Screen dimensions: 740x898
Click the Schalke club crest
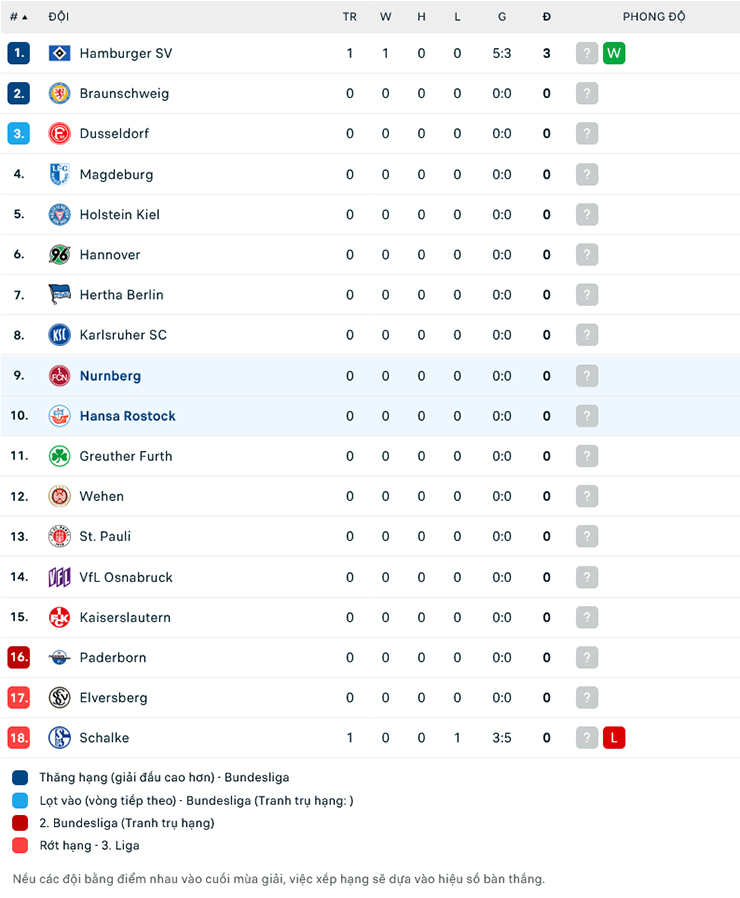coord(59,738)
